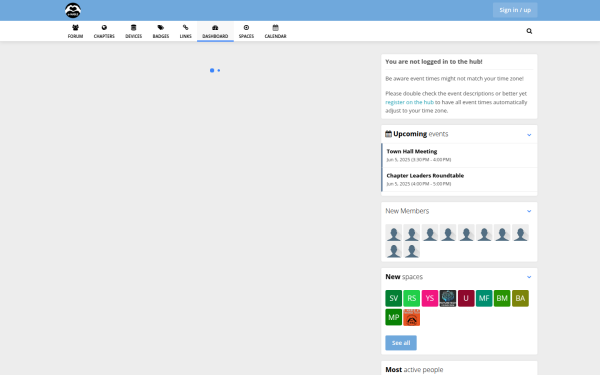Open the RS space icon
The height and width of the screenshot is (375, 600).
point(412,298)
